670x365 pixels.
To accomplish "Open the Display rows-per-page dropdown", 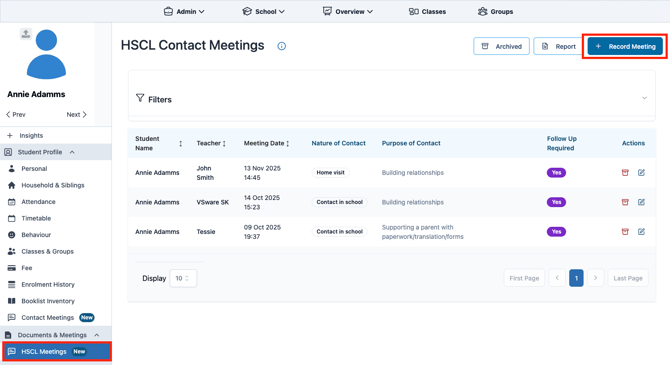I will 183,278.
